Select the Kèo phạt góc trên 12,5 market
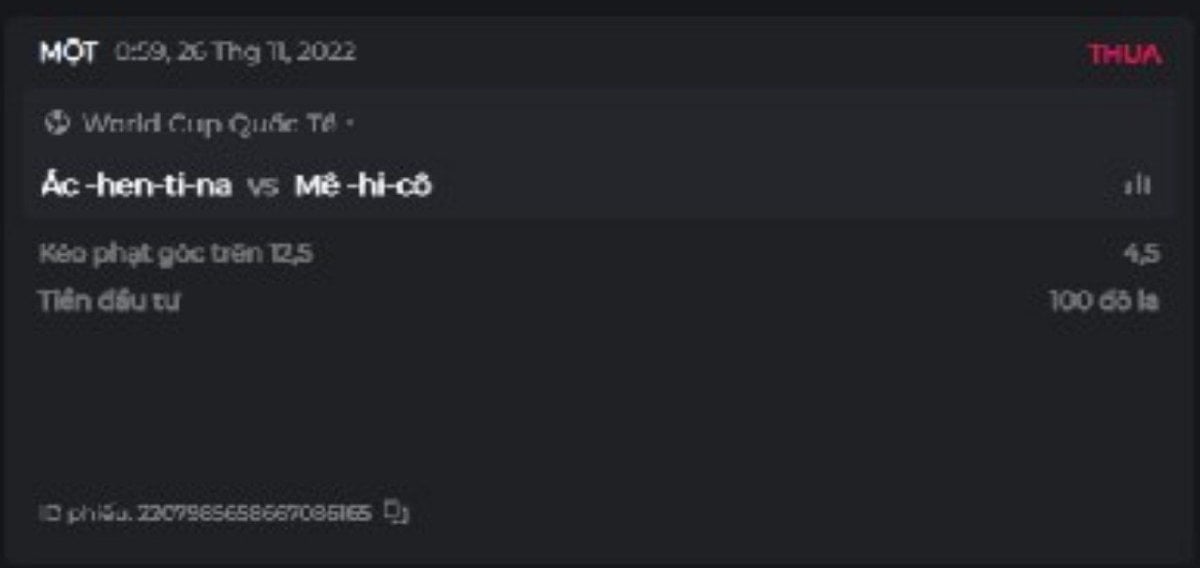 click(x=176, y=254)
